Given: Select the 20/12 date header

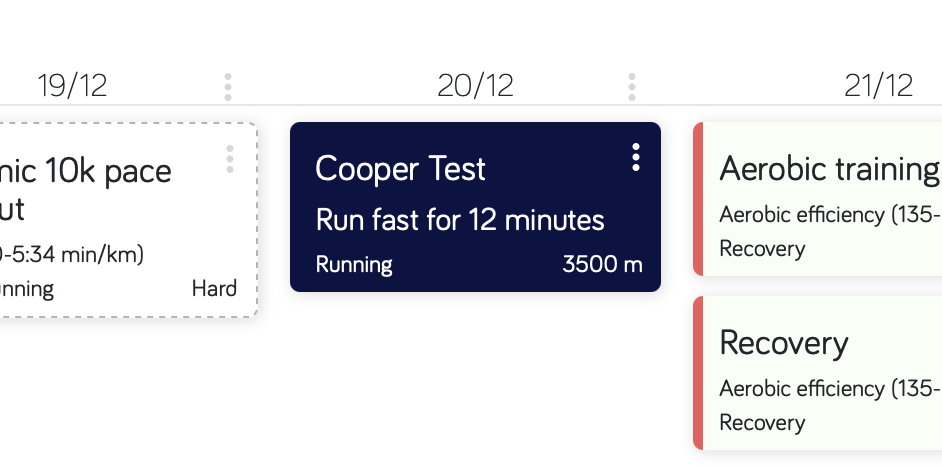Looking at the screenshot, I should (475, 86).
